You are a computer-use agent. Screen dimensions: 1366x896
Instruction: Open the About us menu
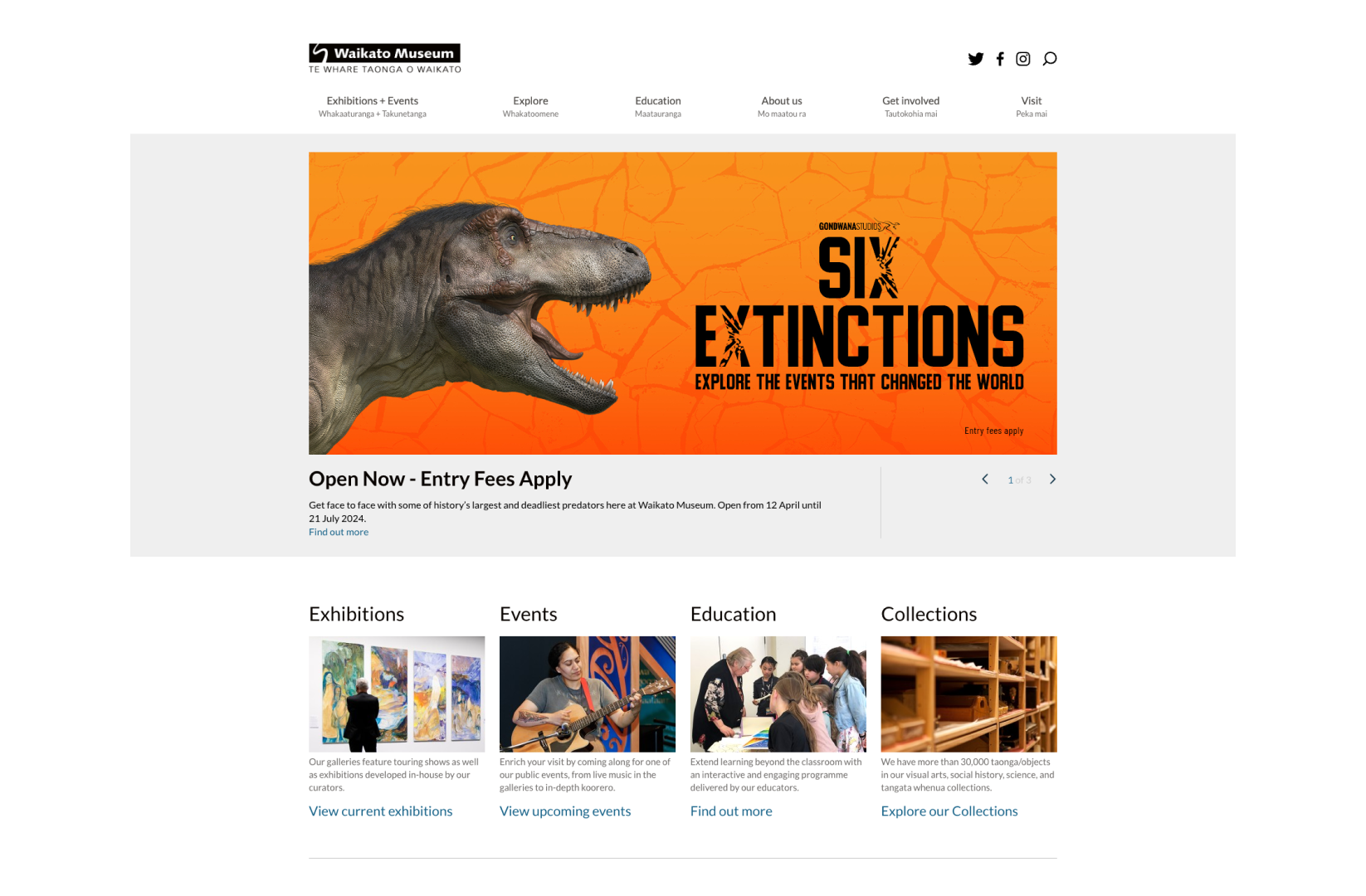tap(782, 106)
